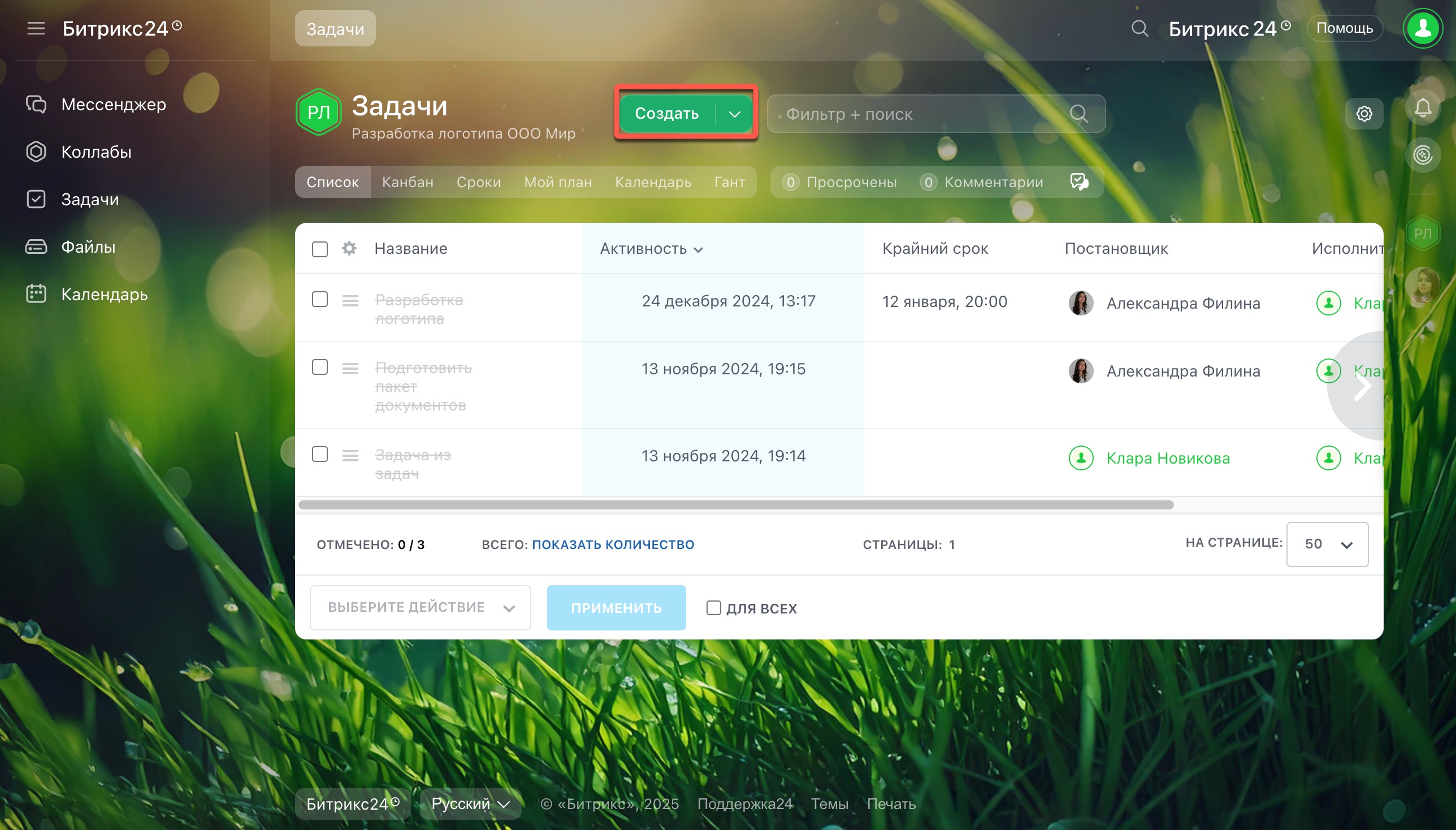1456x830 pixels.
Task: Switch to the Список view tab
Action: click(332, 182)
